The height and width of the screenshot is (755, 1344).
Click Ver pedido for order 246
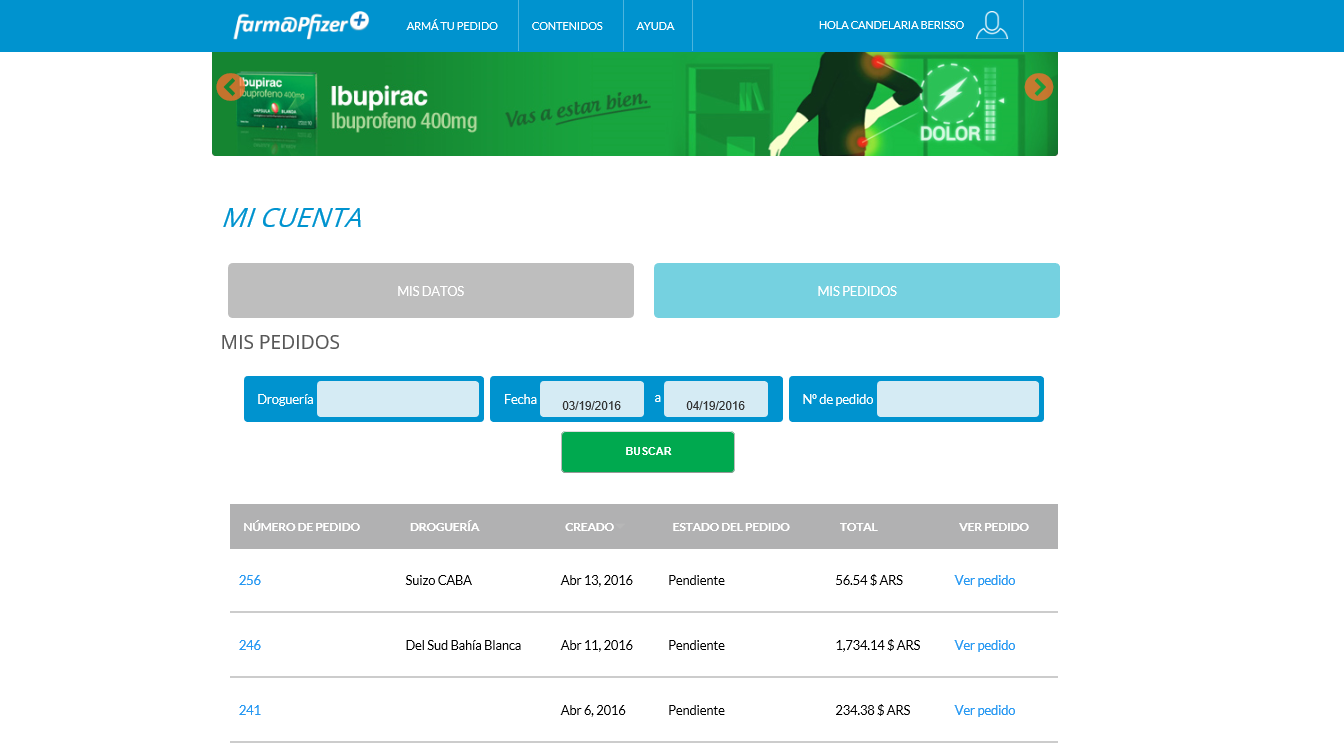[x=985, y=645]
